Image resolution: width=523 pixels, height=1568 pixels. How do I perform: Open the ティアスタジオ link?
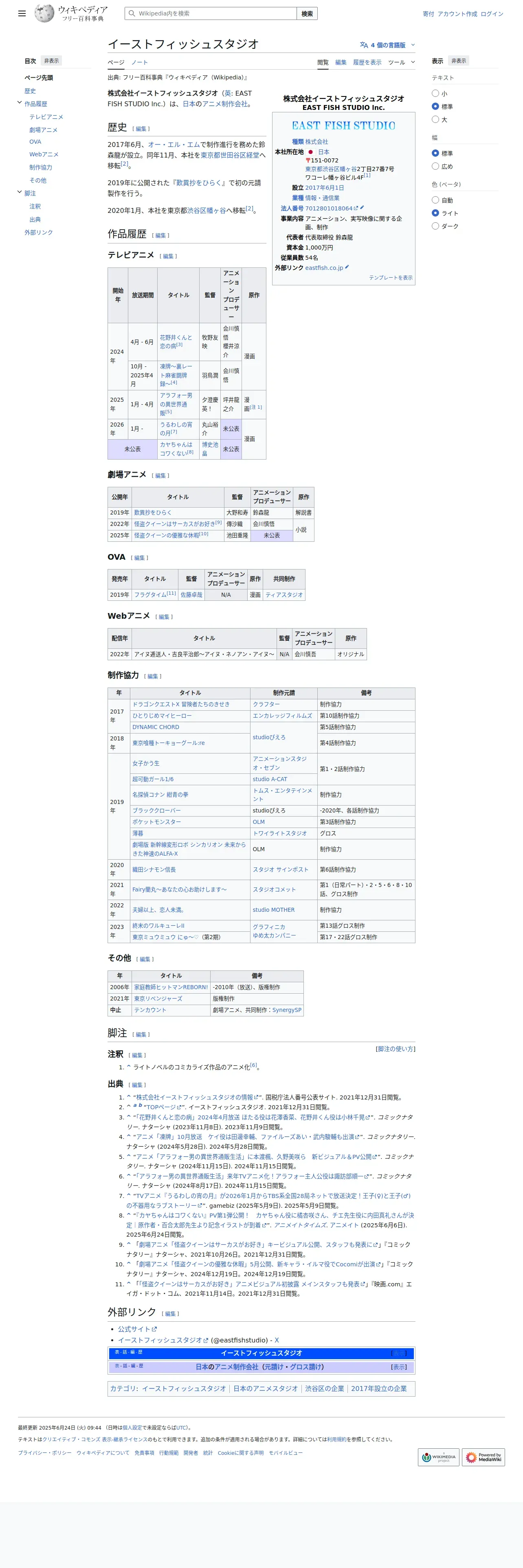tap(284, 595)
